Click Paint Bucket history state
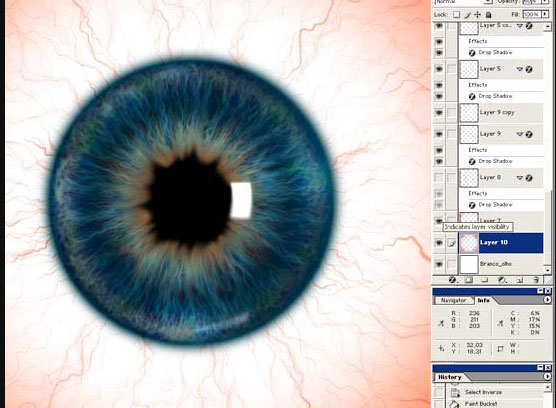The height and width of the screenshot is (408, 556). 481,404
